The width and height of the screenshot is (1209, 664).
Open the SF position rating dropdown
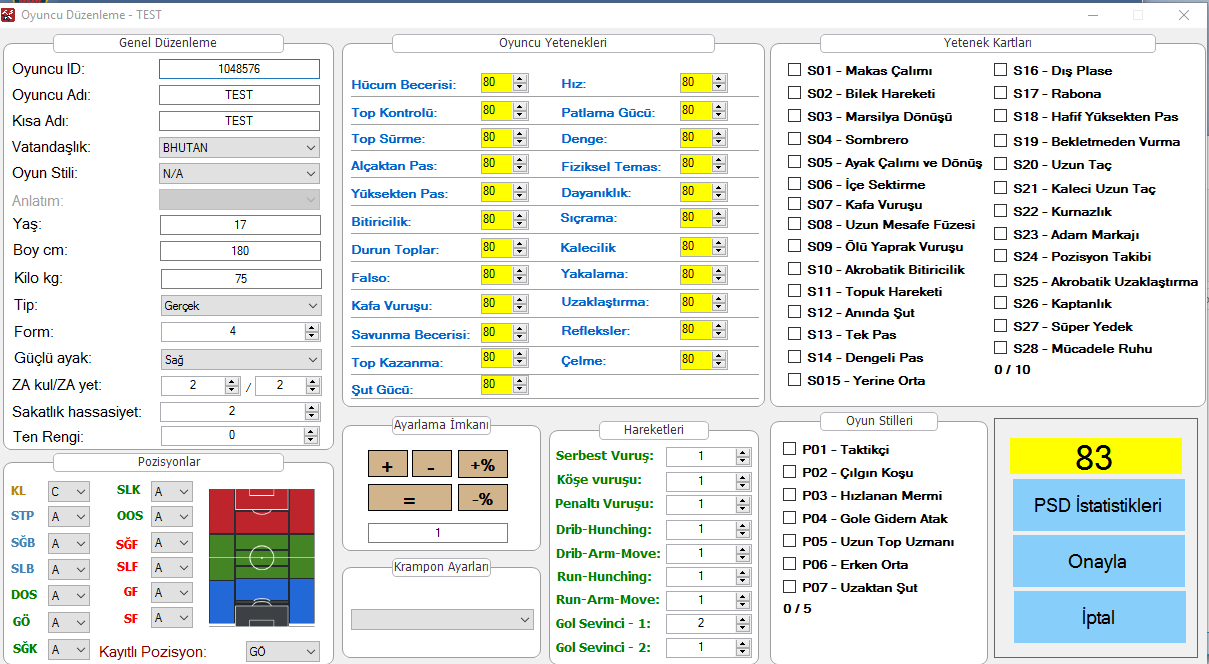tap(172, 619)
